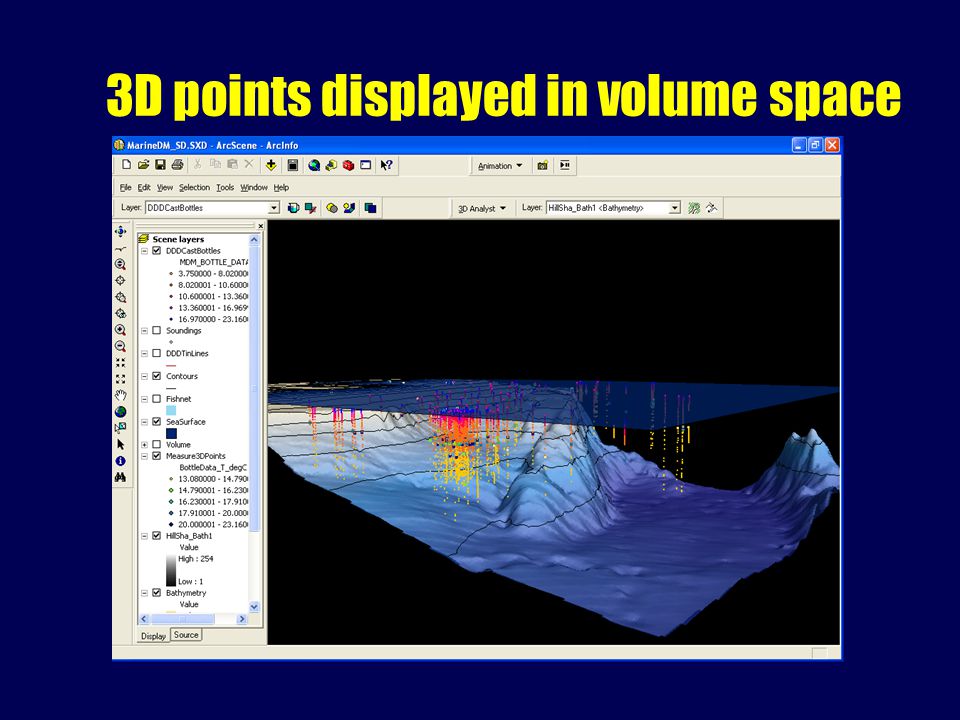
Task: Toggle the Contours layer visibility
Action: (157, 376)
